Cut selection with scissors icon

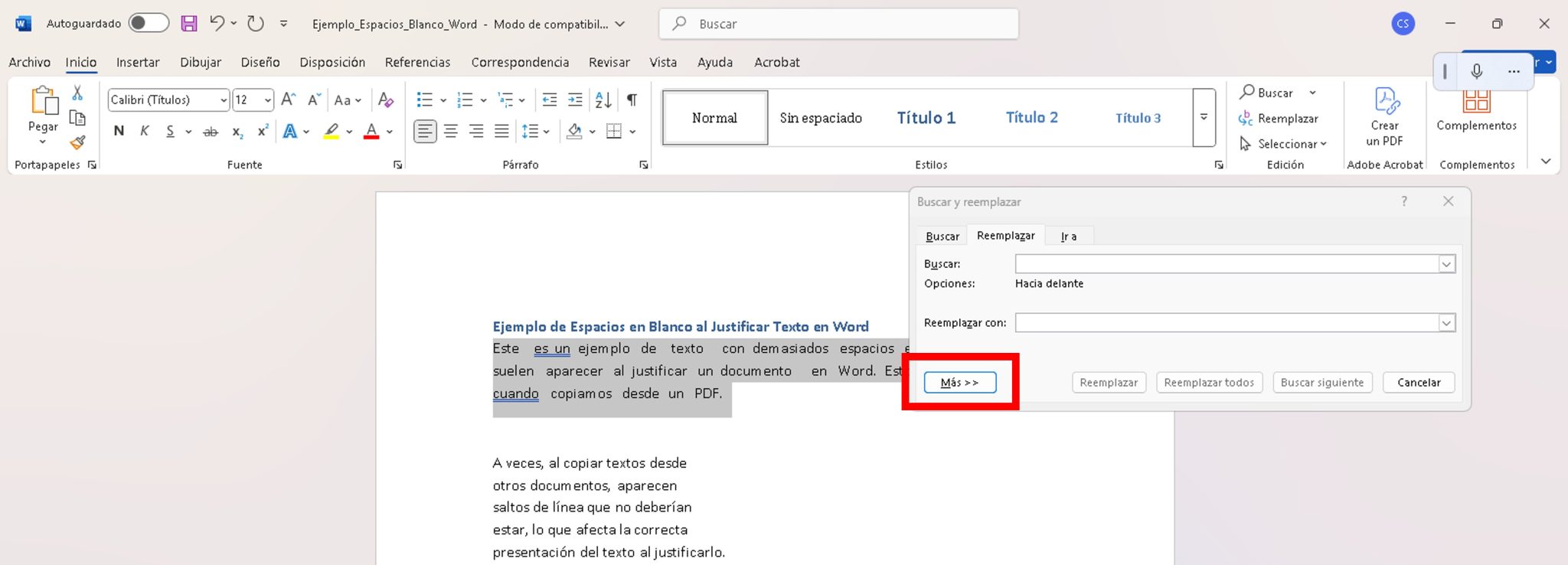pyautogui.click(x=77, y=93)
